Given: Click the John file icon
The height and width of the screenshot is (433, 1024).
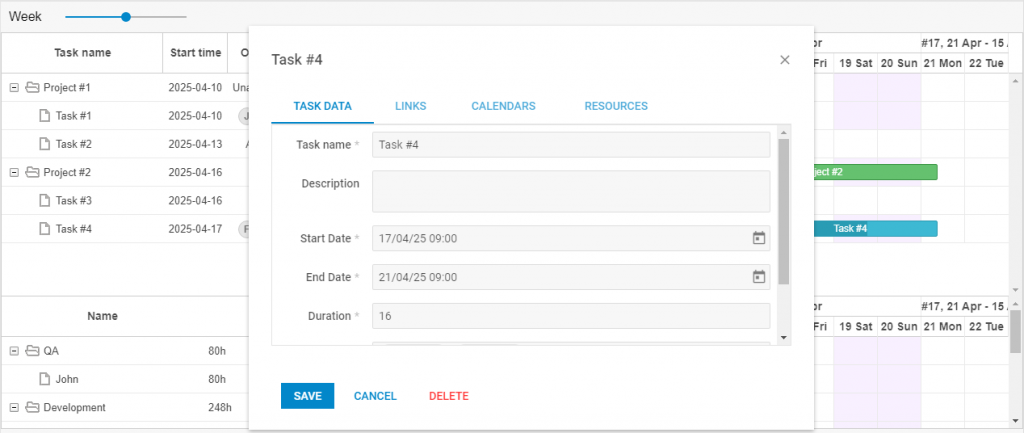Looking at the screenshot, I should point(44,379).
